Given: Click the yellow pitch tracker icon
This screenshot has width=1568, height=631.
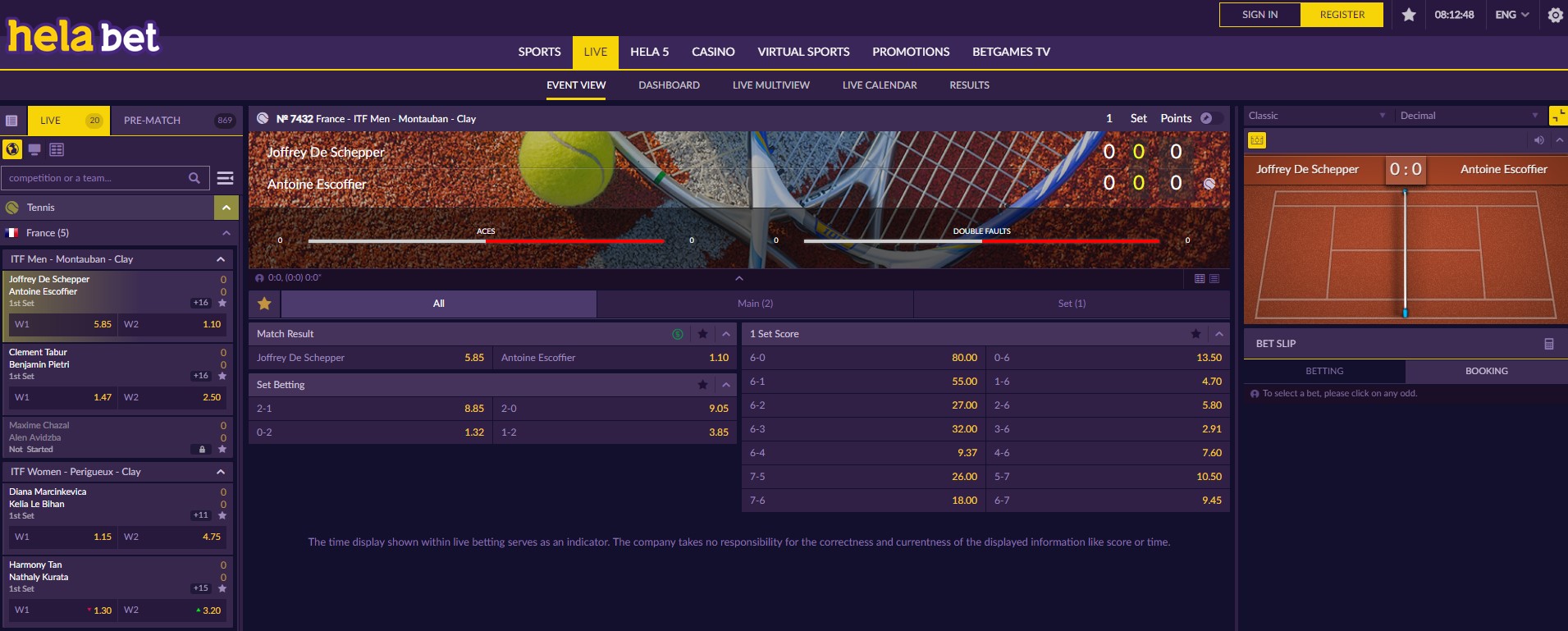Looking at the screenshot, I should (1257, 140).
